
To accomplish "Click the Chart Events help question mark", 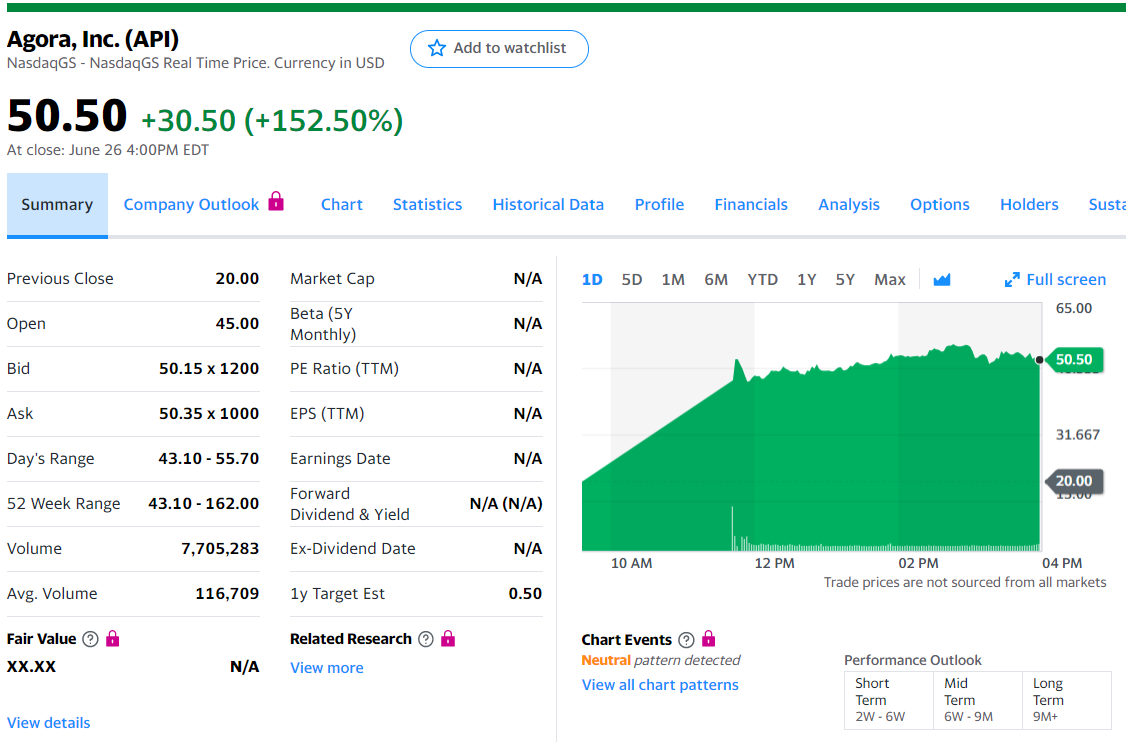I will click(687, 639).
